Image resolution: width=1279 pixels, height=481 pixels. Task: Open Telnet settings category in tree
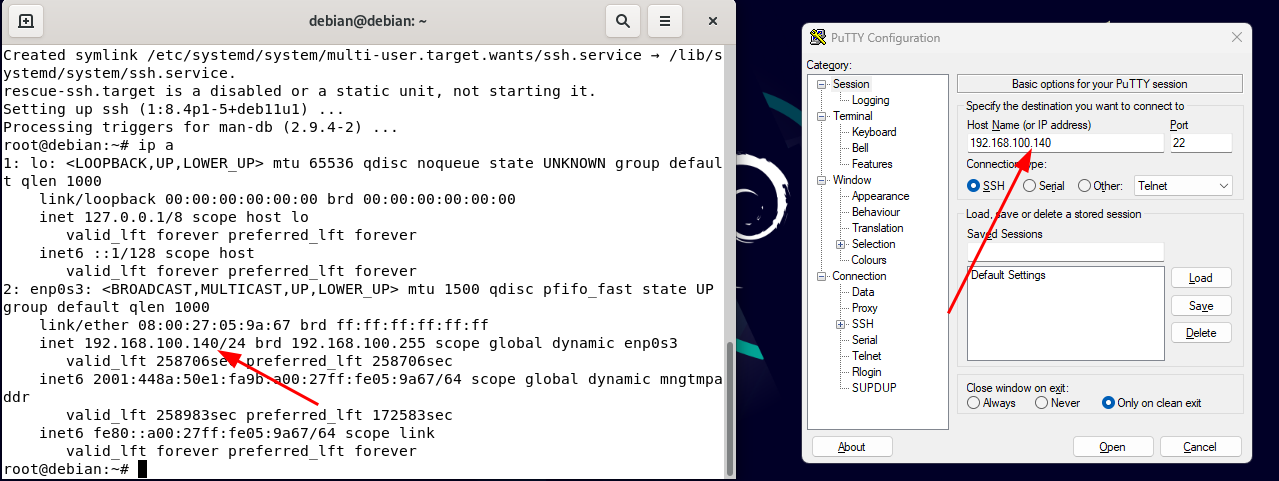tap(866, 356)
